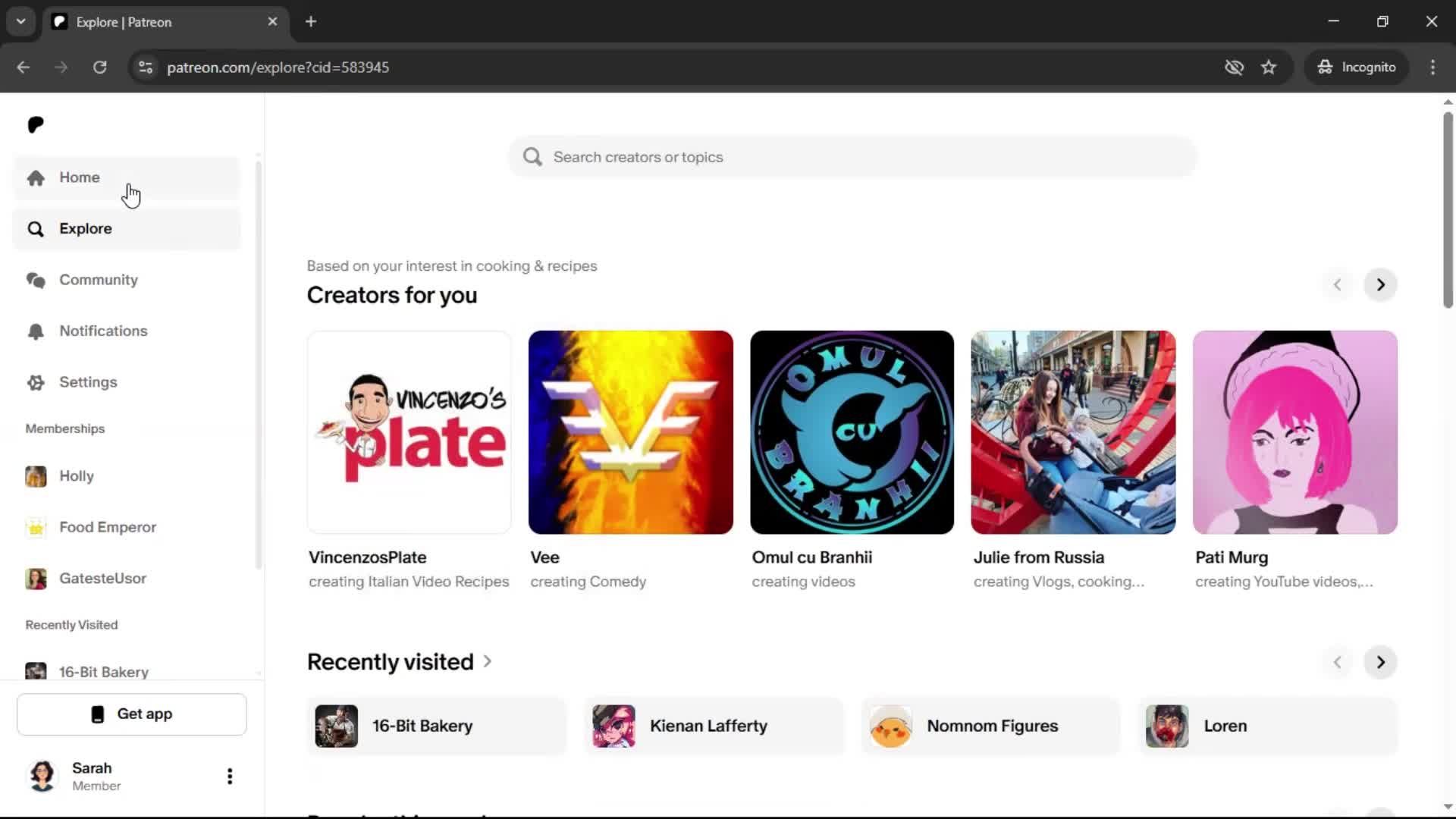Expand Recently visited heading chevron

tap(488, 662)
